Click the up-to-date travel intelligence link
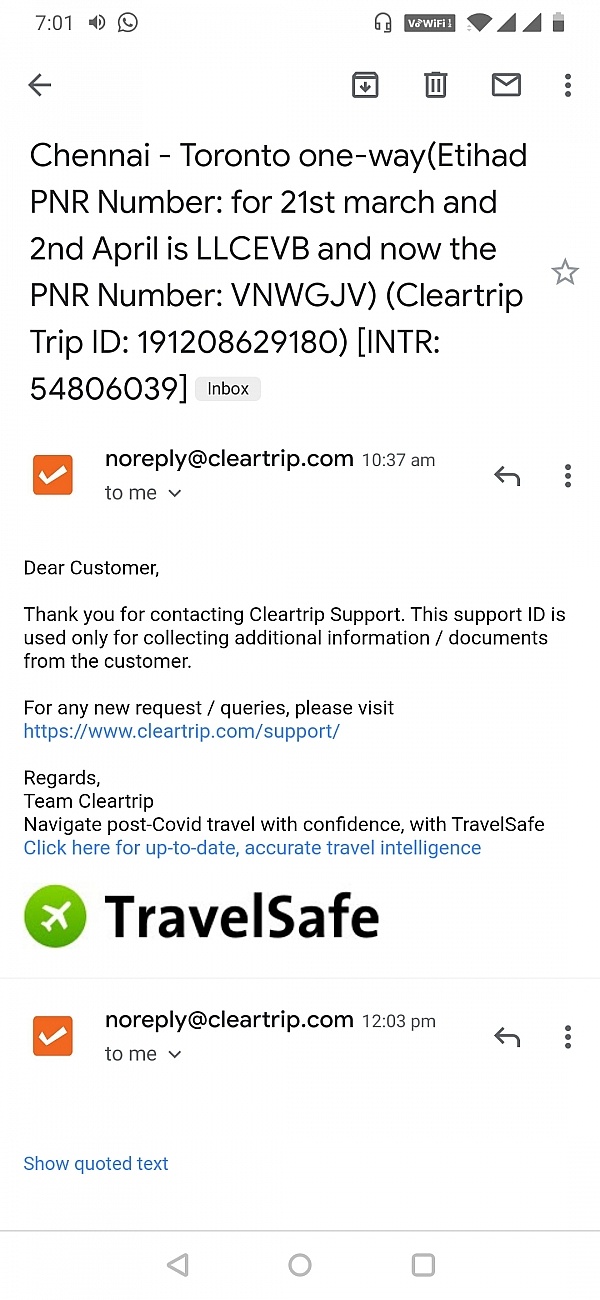 coord(252,848)
